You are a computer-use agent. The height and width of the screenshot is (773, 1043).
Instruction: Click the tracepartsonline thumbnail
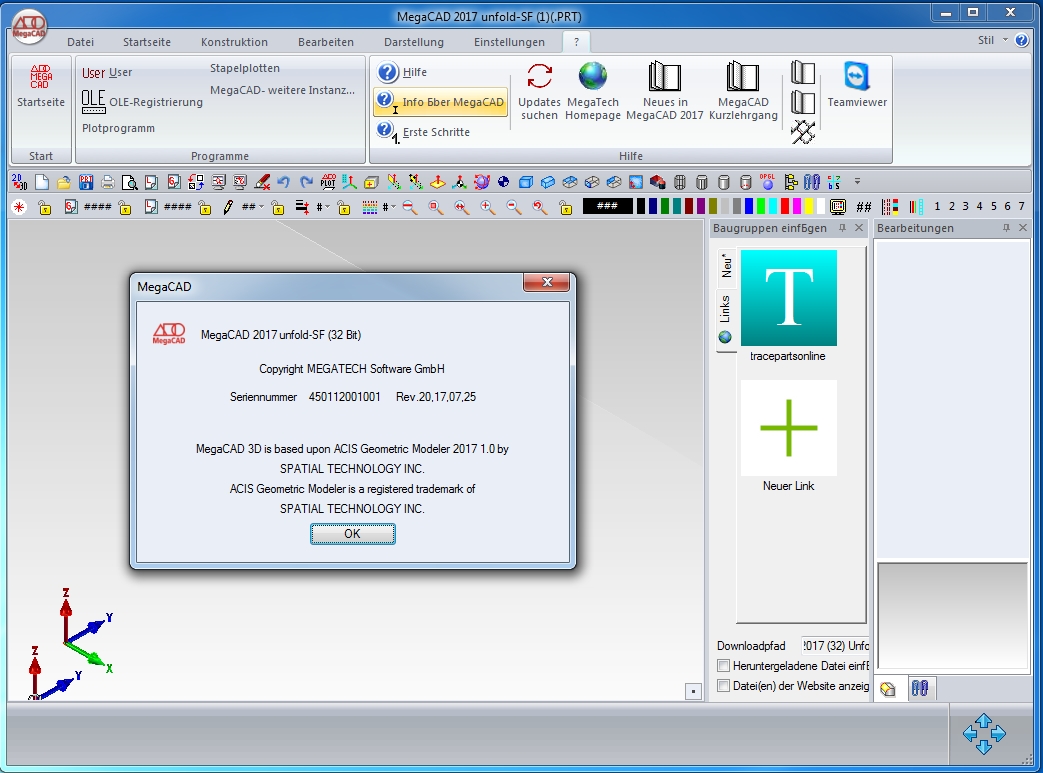(788, 298)
